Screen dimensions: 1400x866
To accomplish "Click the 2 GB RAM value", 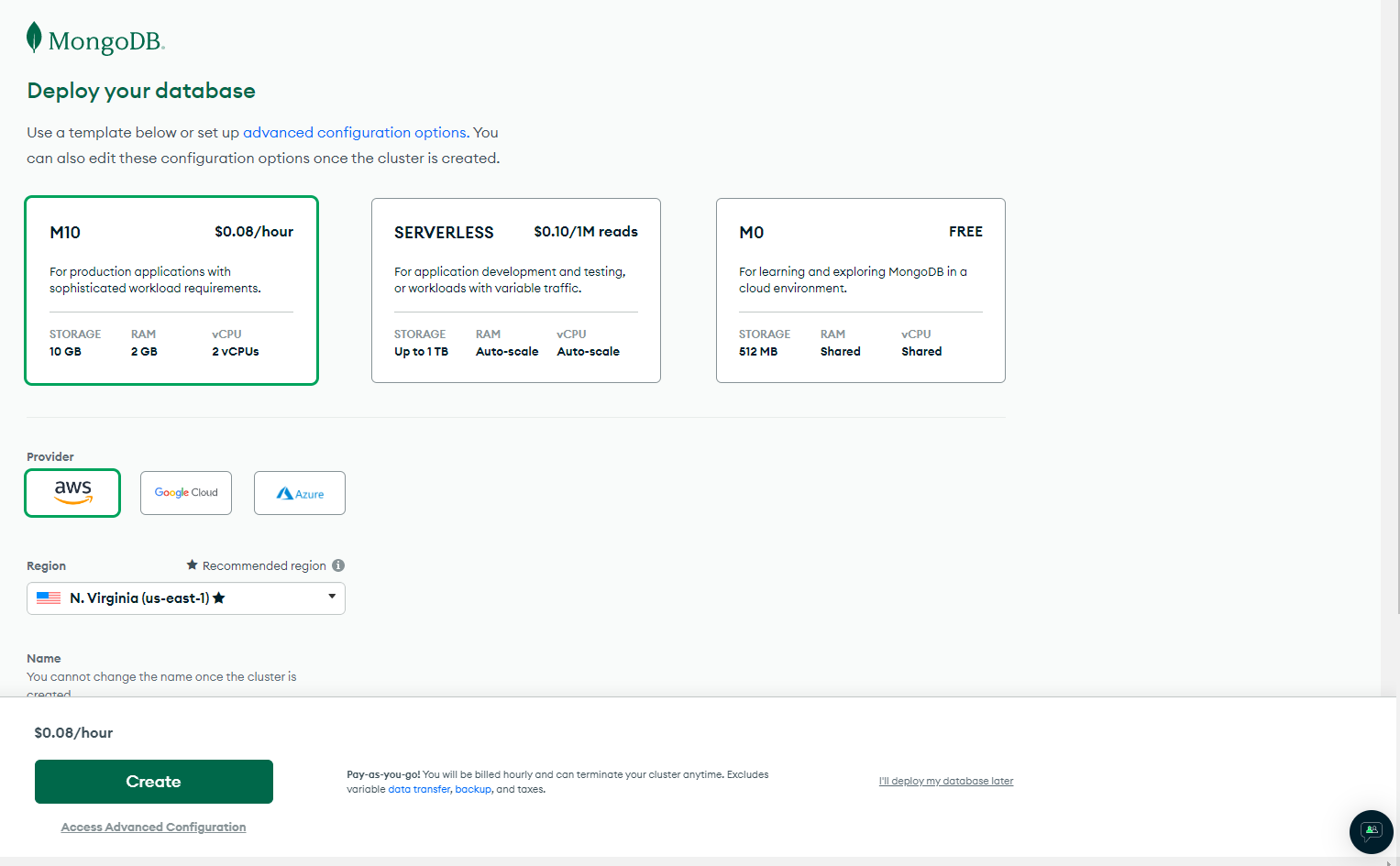I will click(x=144, y=352).
